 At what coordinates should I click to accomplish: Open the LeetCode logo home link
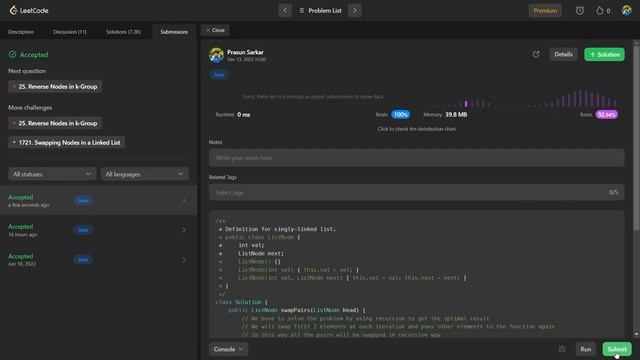(x=29, y=10)
